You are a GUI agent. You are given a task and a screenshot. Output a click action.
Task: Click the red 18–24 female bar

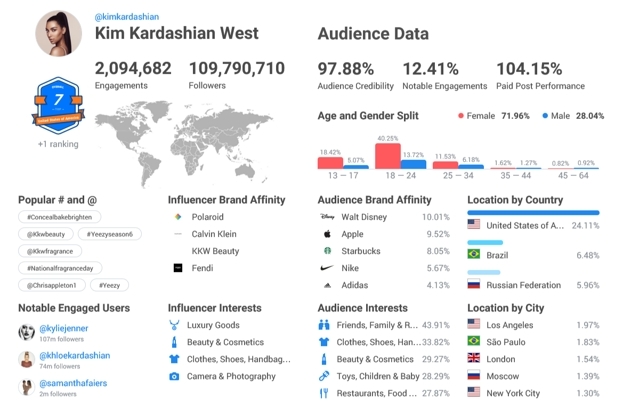pyautogui.click(x=388, y=156)
